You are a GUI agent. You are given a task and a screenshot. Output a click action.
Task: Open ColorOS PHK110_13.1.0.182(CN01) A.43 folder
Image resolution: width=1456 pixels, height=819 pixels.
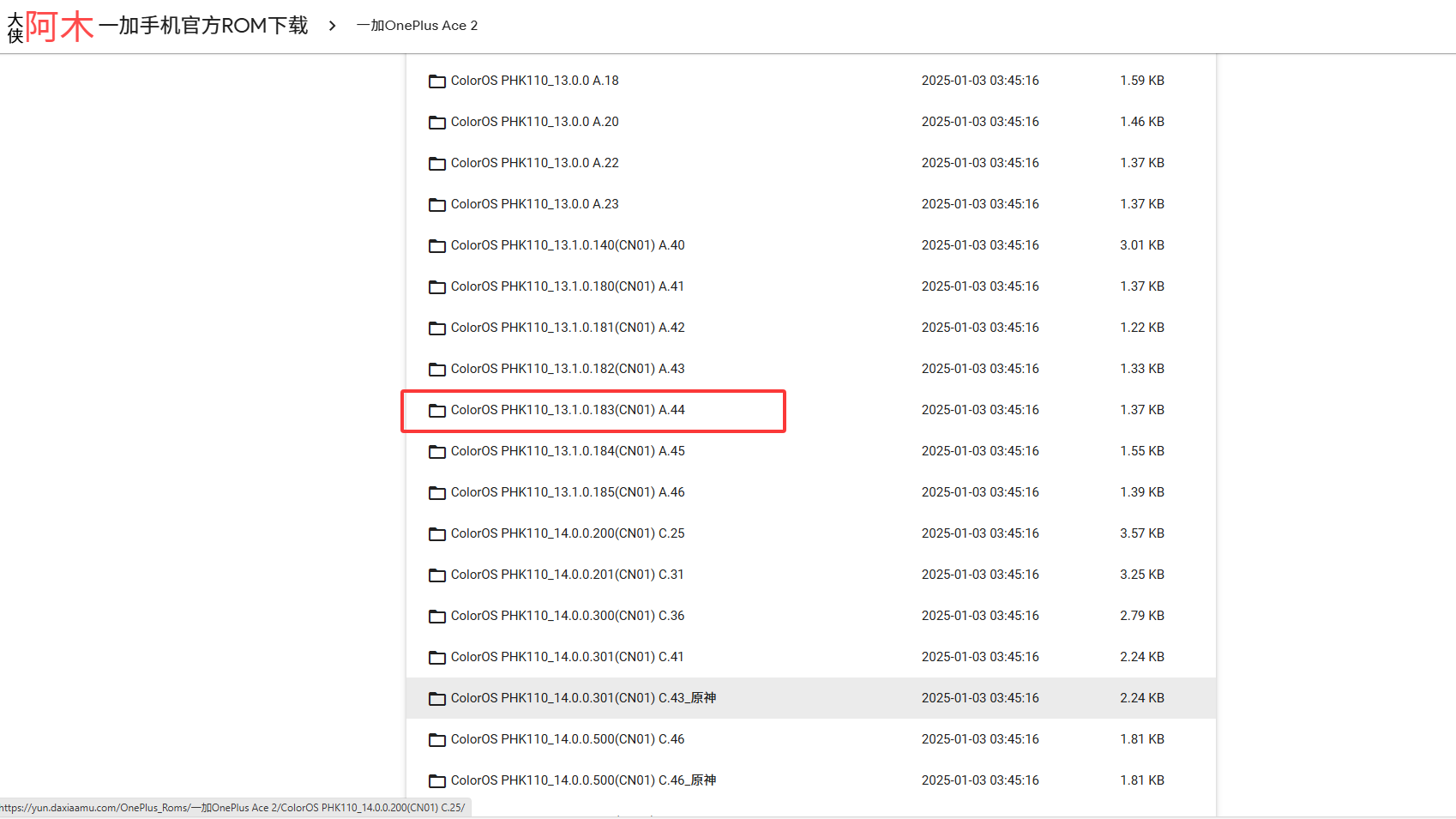click(567, 369)
